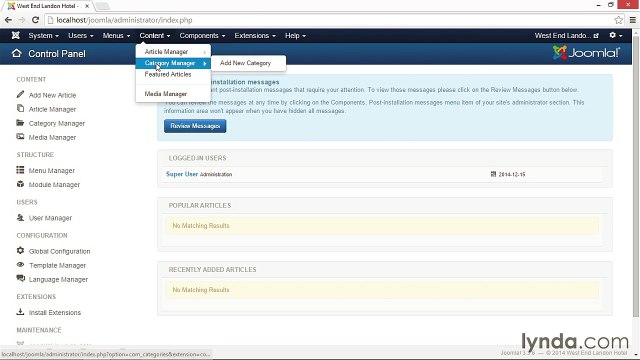Image resolution: width=640 pixels, height=360 pixels.
Task: Click the list icon beside Menu Manager
Action: click(20, 170)
